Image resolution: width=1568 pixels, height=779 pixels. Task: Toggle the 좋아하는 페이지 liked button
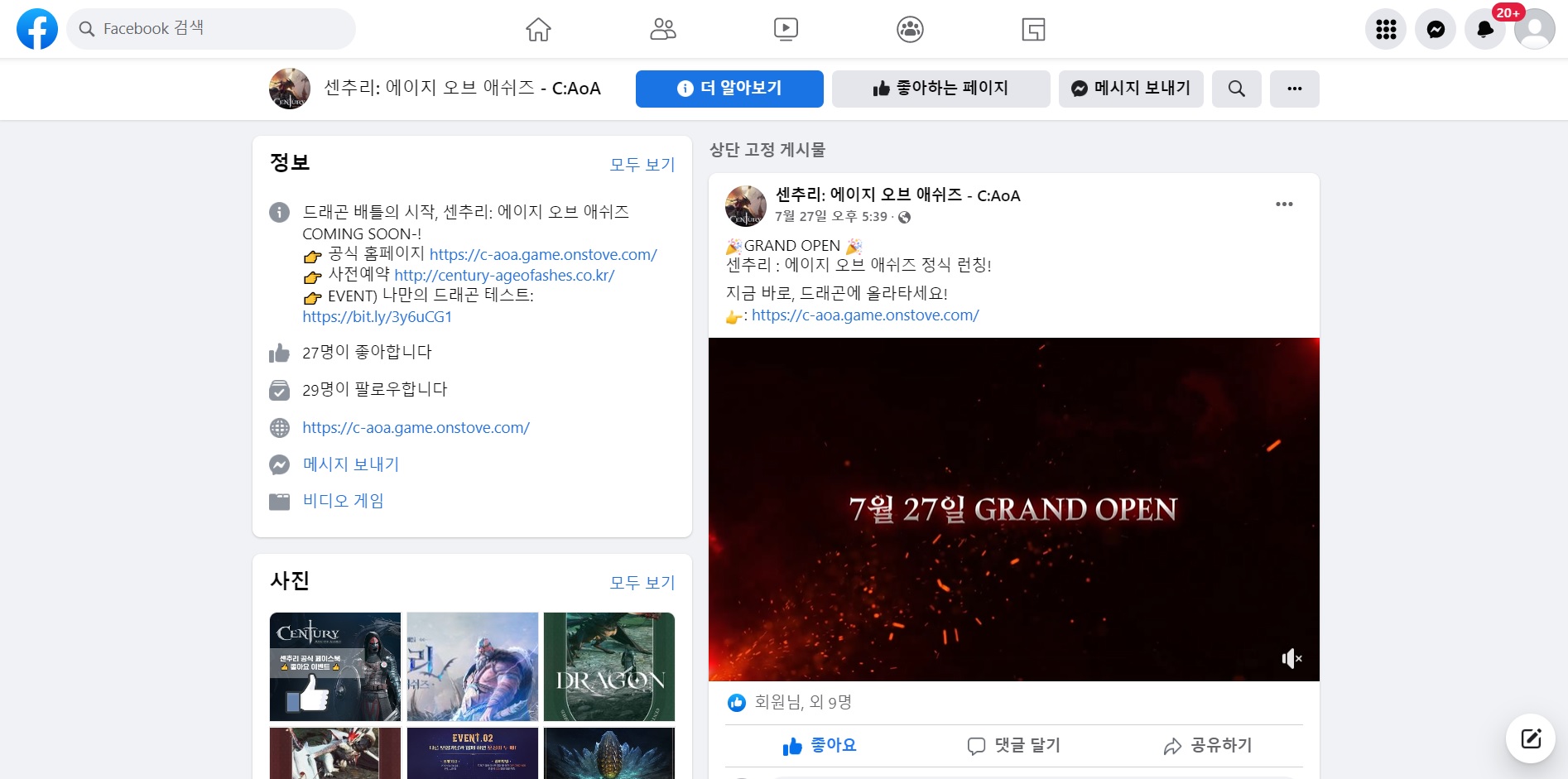940,89
